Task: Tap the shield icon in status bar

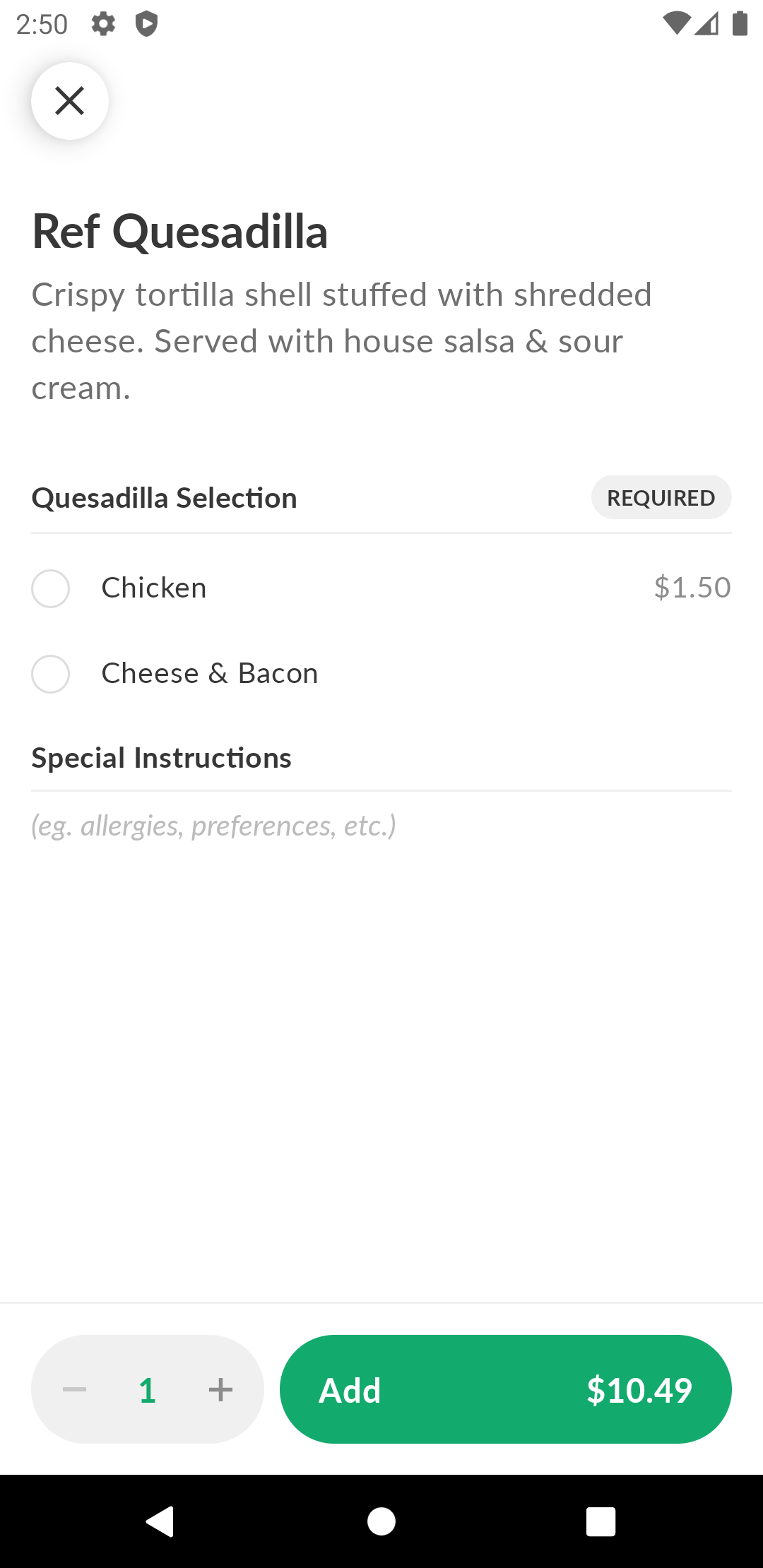Action: tap(146, 24)
